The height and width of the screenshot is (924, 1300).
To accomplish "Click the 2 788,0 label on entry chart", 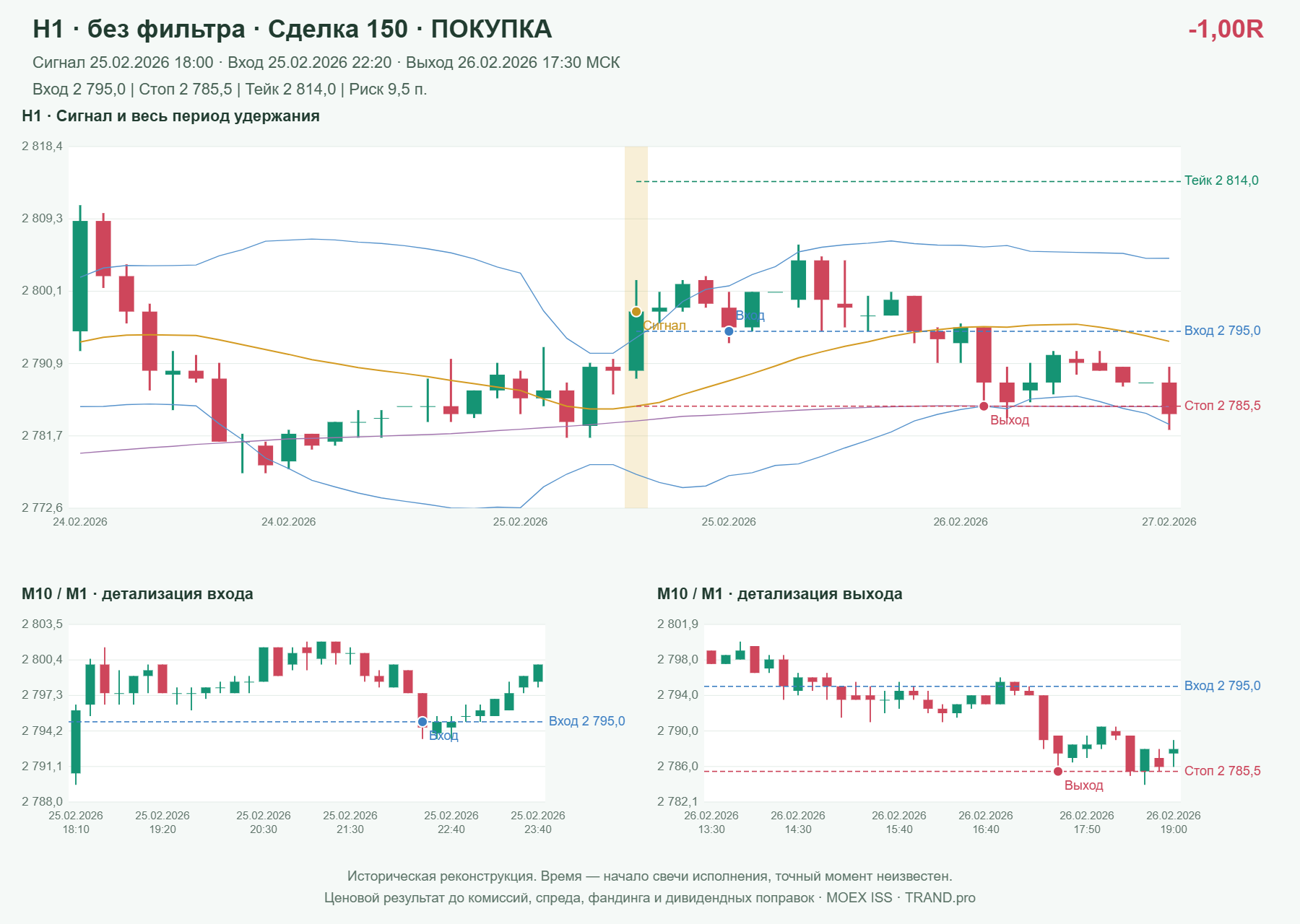I will tap(42, 801).
